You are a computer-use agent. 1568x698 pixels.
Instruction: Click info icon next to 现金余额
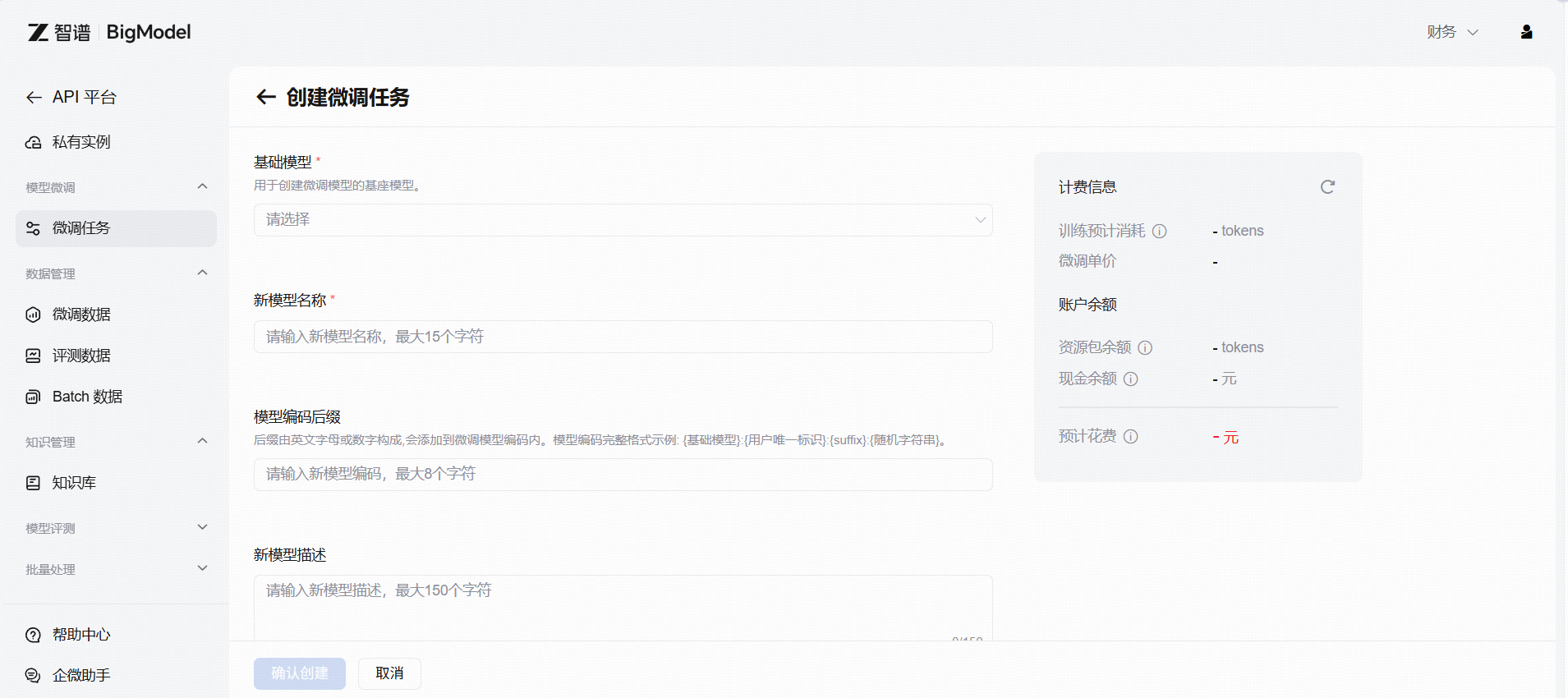point(1130,379)
